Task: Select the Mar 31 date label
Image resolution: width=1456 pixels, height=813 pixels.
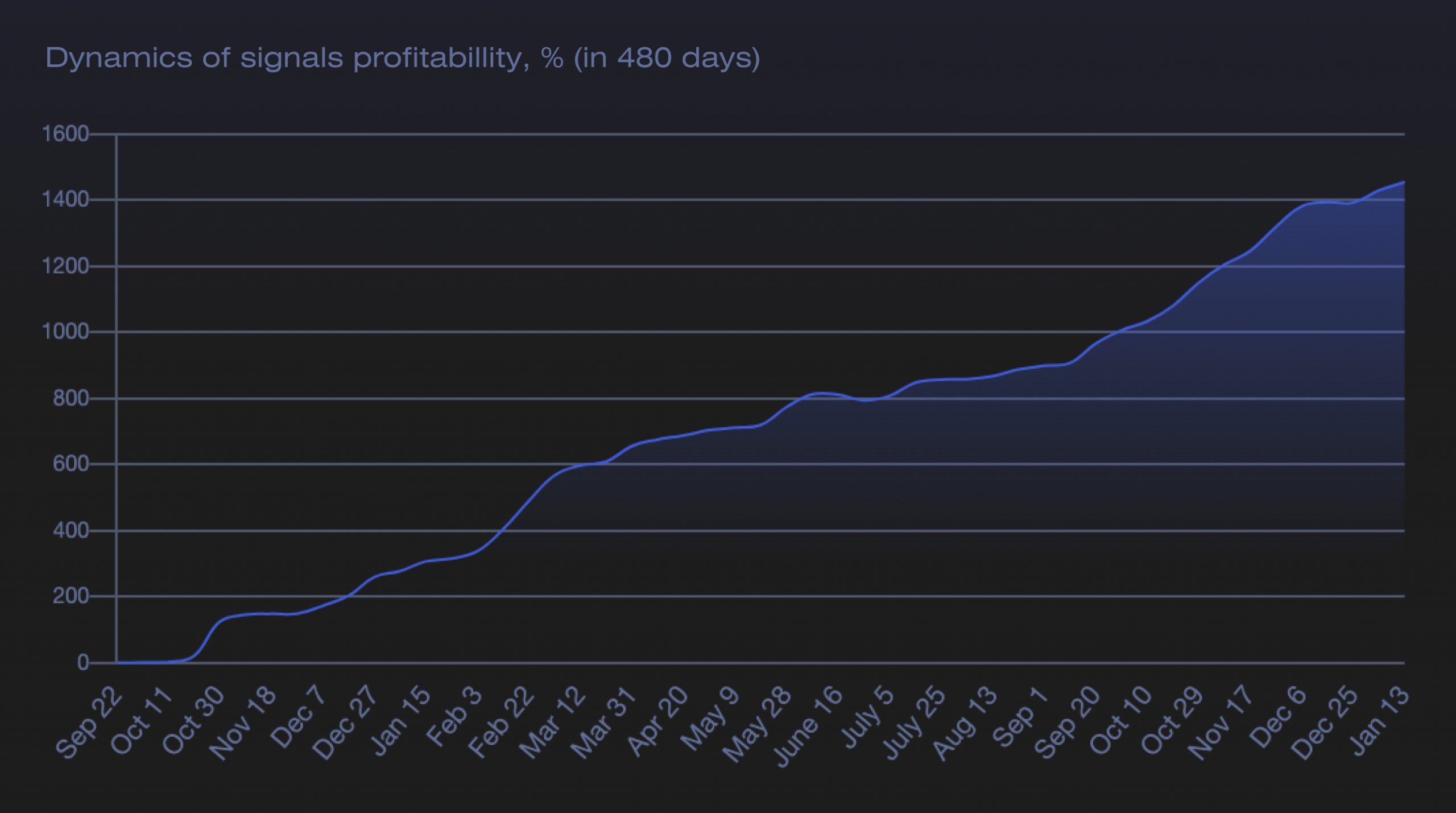Action: (x=603, y=723)
